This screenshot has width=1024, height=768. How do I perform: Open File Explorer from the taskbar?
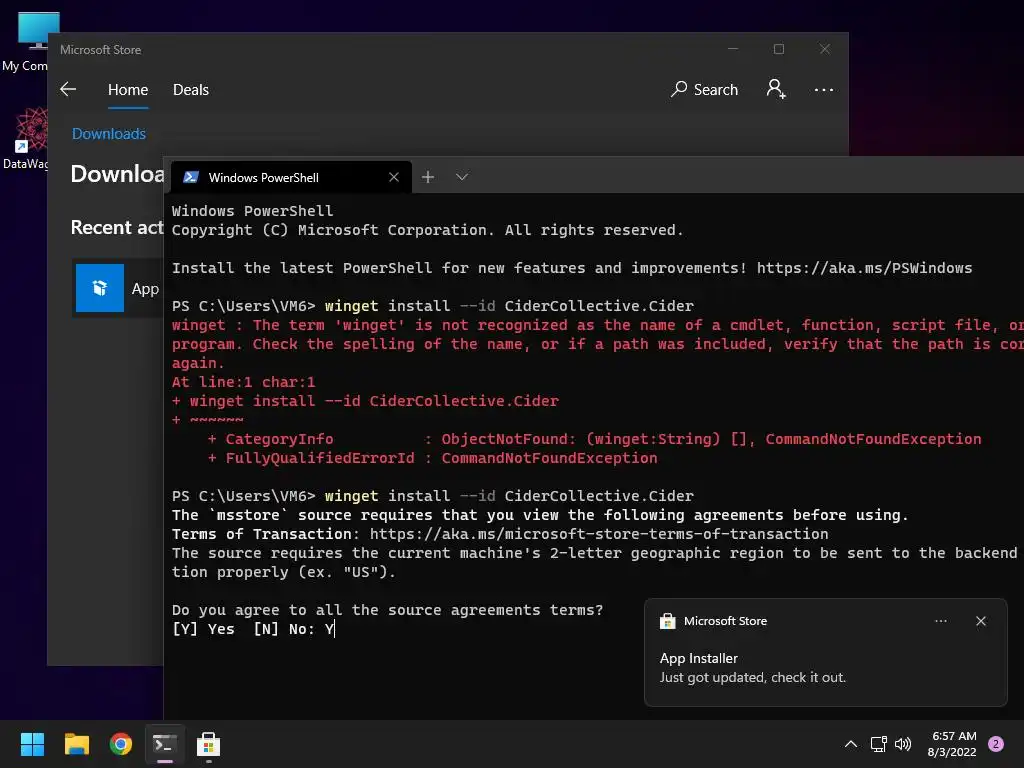[x=76, y=744]
